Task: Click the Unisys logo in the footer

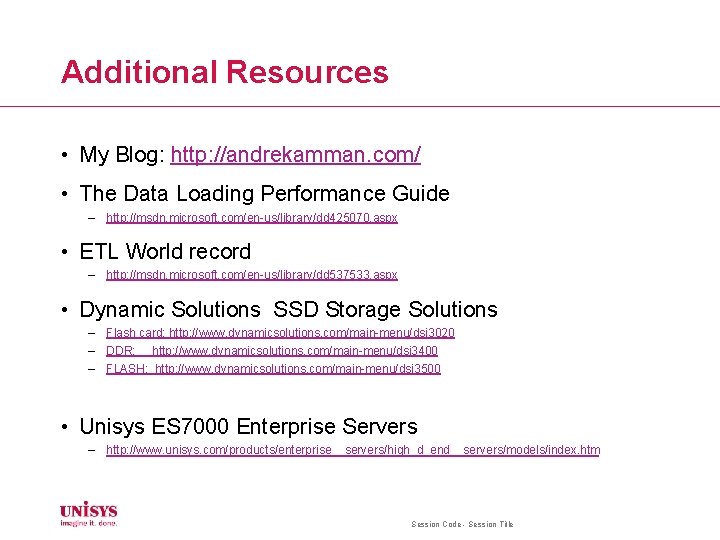Action: 89,514
